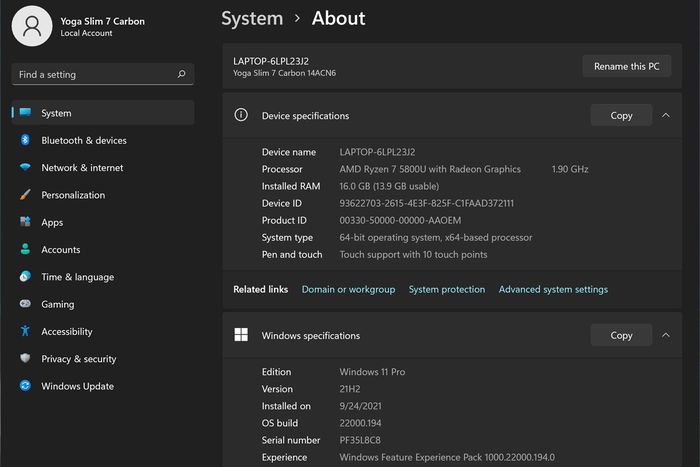Open Domain or workgroup link
The width and height of the screenshot is (700, 467).
348,289
